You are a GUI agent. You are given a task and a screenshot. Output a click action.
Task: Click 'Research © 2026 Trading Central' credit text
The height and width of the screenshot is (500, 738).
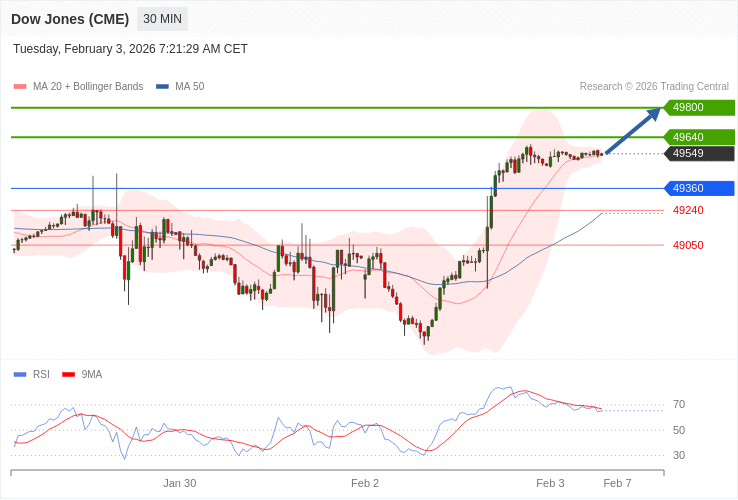coord(654,87)
